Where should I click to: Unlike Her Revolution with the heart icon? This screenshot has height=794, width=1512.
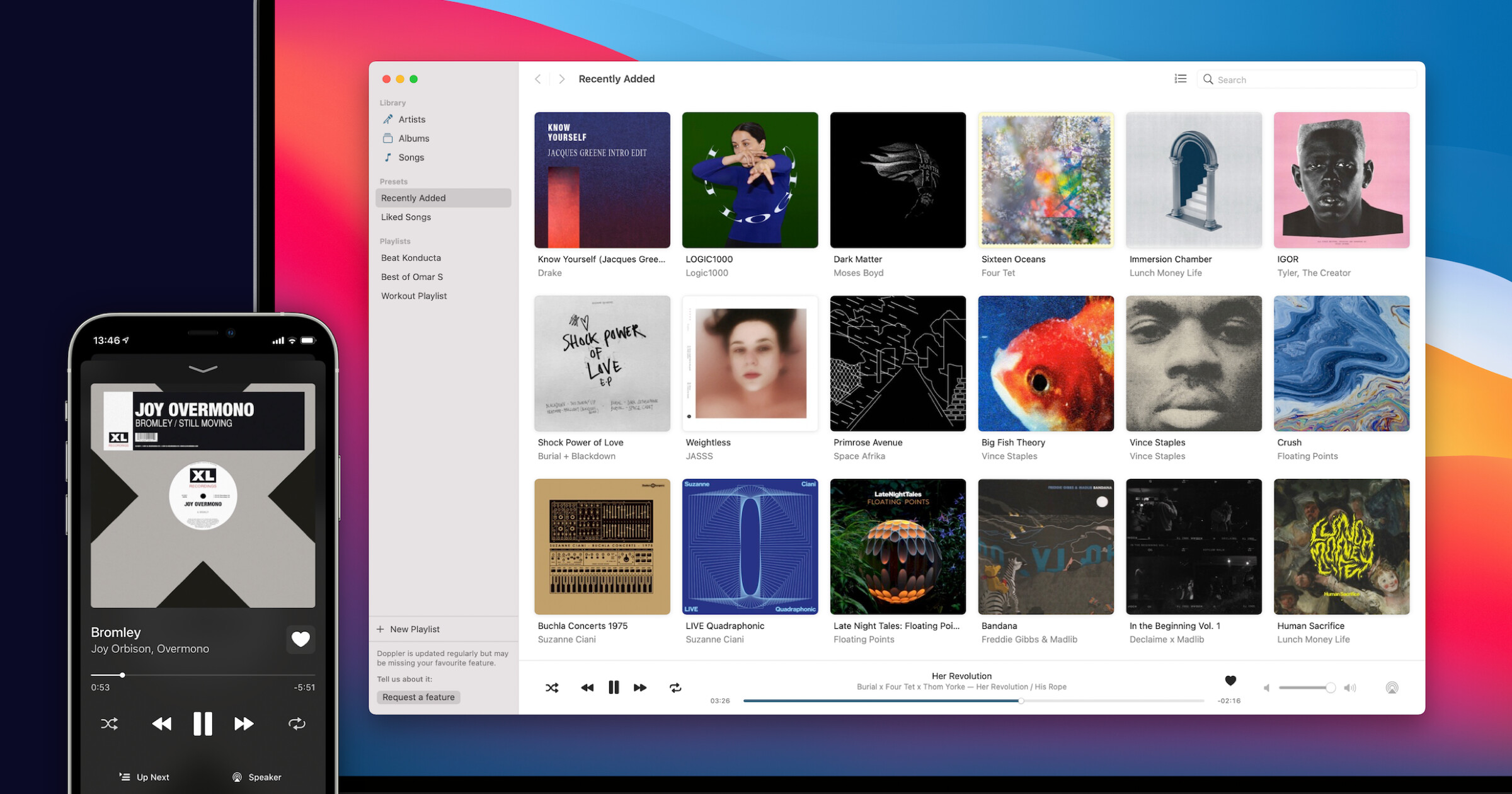1230,680
